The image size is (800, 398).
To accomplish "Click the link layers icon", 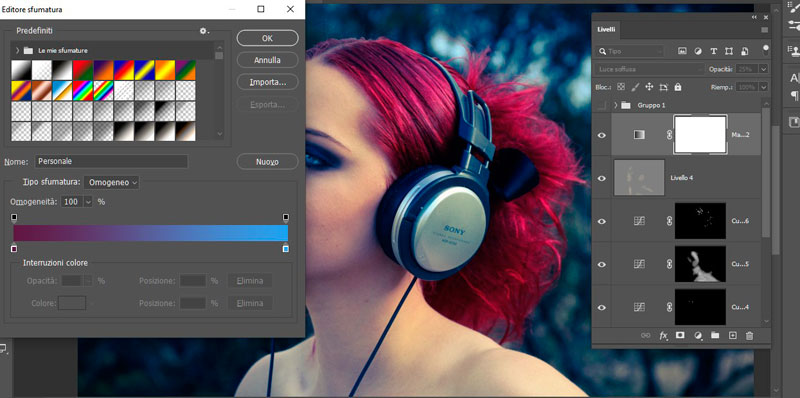I will click(645, 335).
